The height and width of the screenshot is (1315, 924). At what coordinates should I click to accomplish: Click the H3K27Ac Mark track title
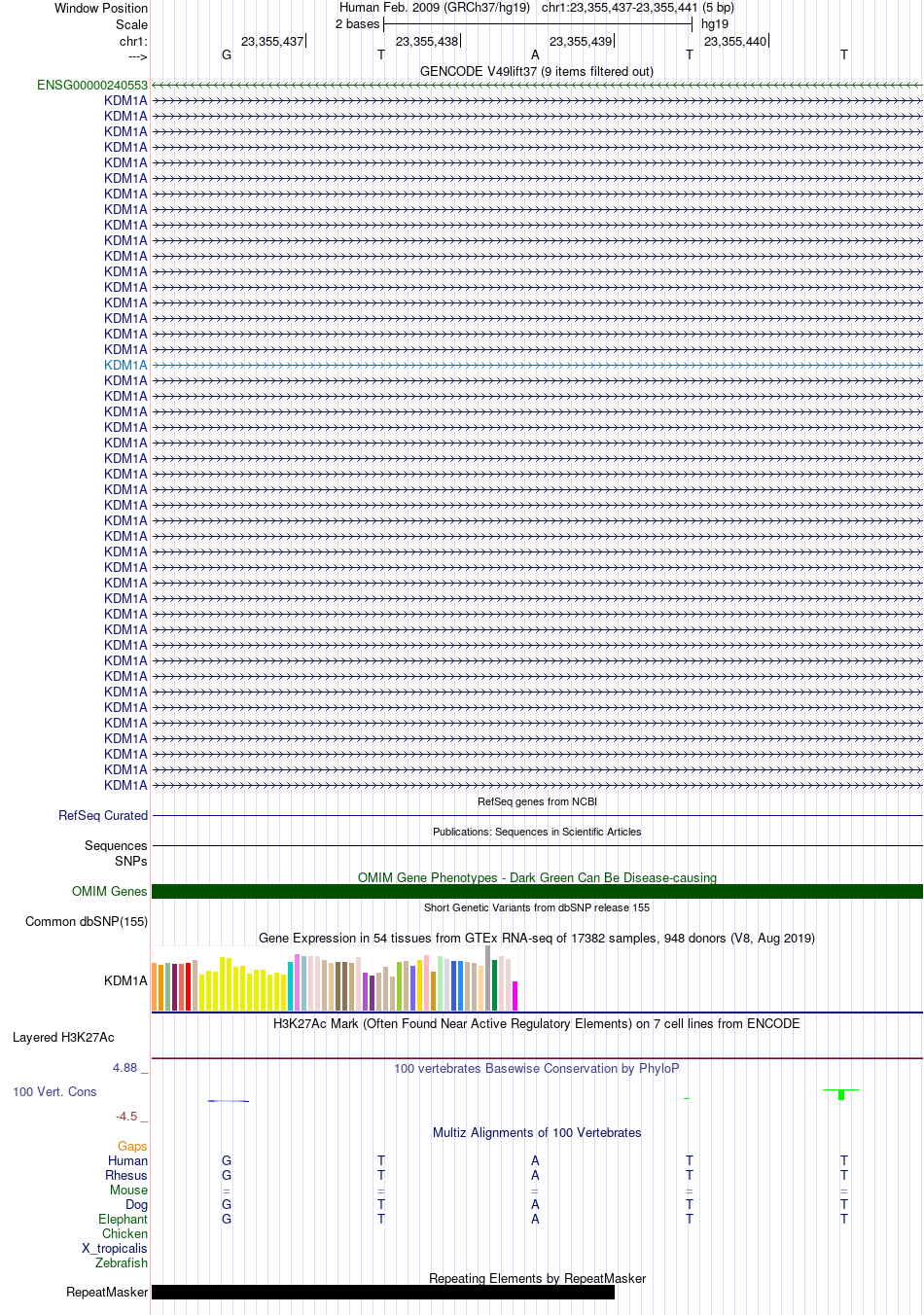(x=537, y=1024)
